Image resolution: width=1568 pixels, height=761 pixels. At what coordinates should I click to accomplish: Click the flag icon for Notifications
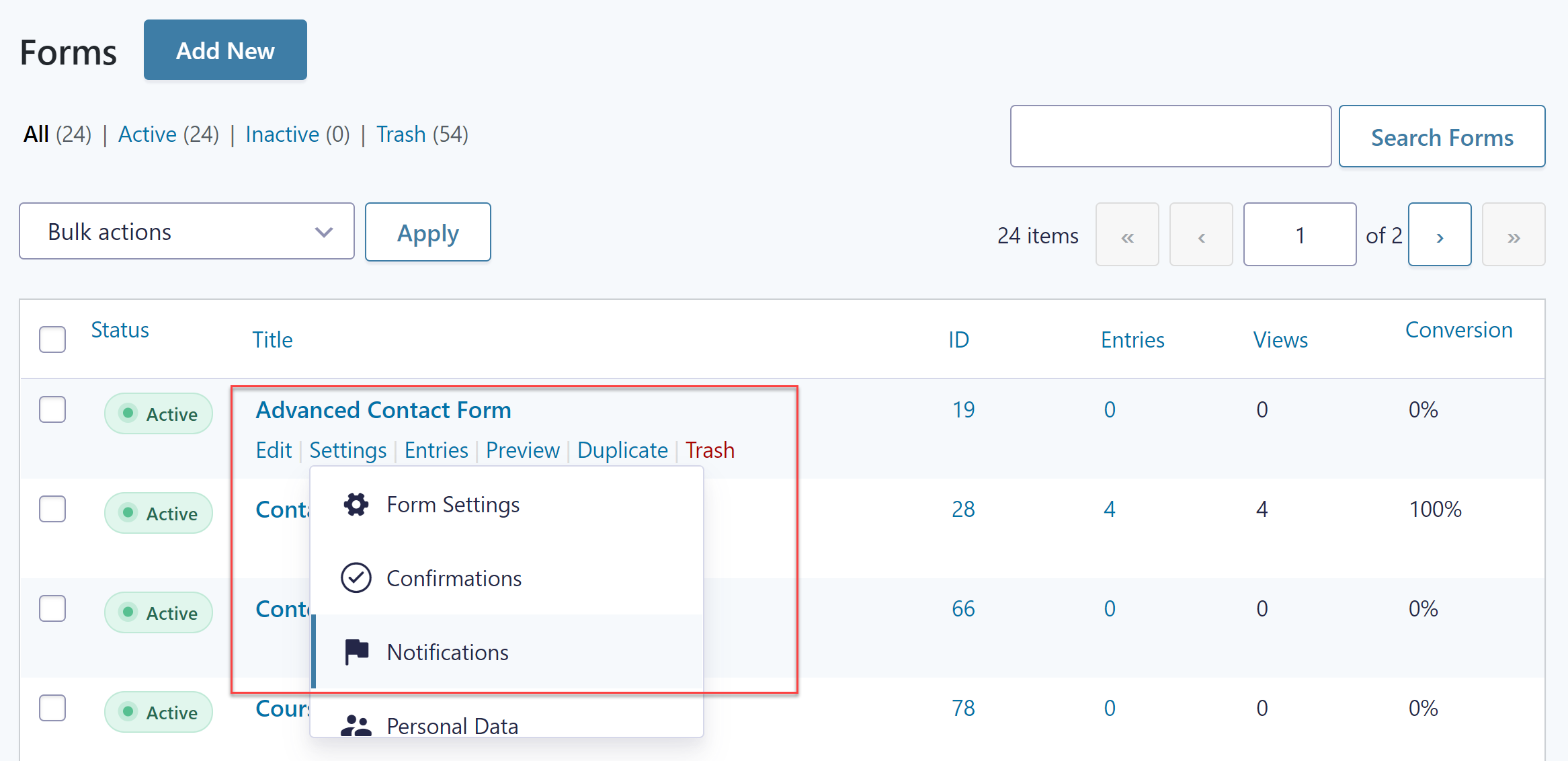[x=356, y=651]
